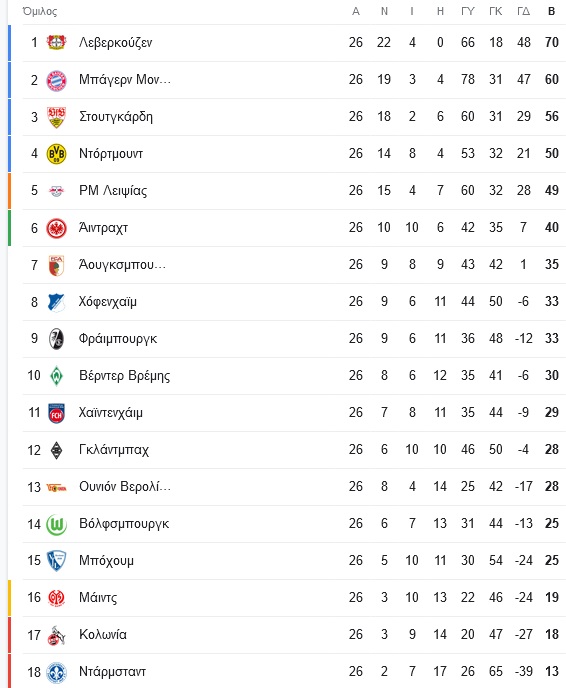566x688 pixels.
Task: Click the ΓΔ goal difference header
Action: (x=523, y=11)
